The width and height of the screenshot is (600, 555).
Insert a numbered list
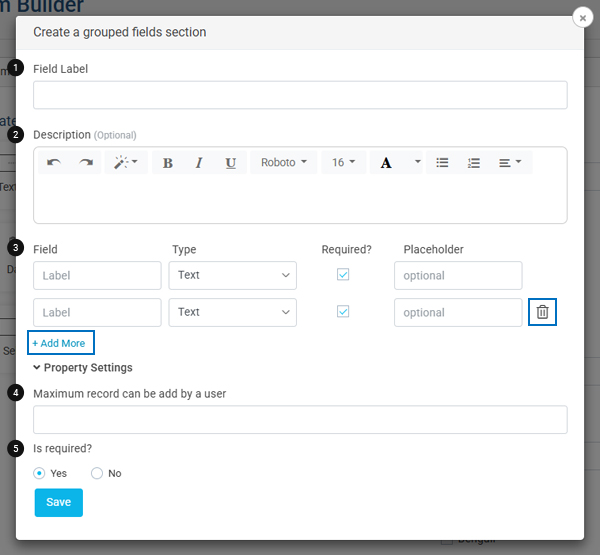point(474,163)
